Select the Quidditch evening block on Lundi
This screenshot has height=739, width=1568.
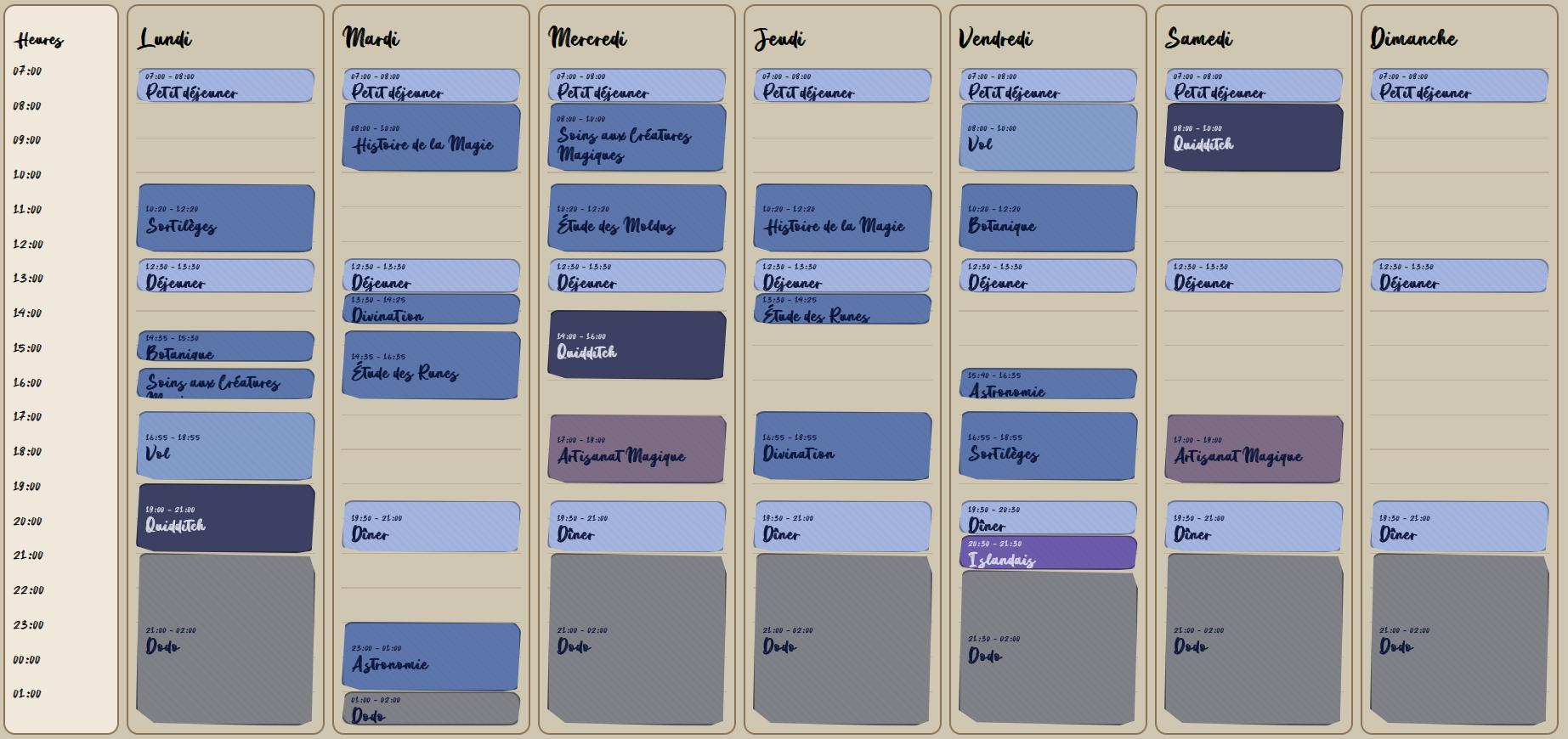click(225, 518)
